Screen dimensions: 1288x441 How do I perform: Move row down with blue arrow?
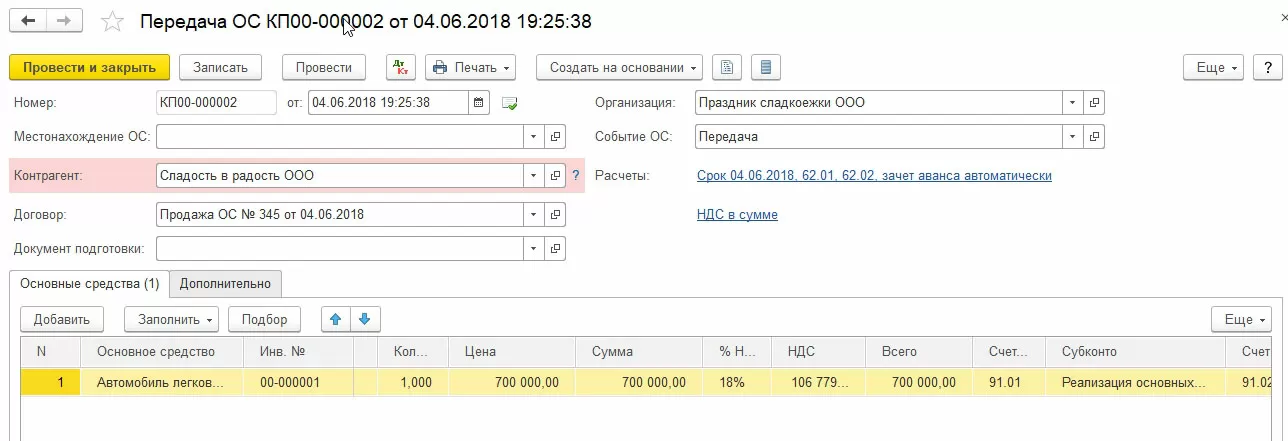click(x=364, y=319)
